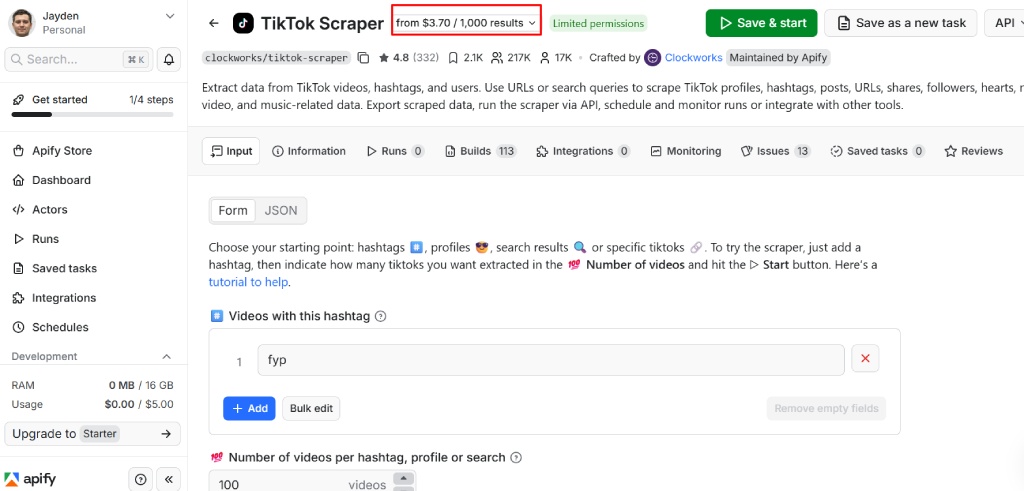The image size is (1024, 491).
Task: Remove the fyp hashtag row
Action: [865, 358]
